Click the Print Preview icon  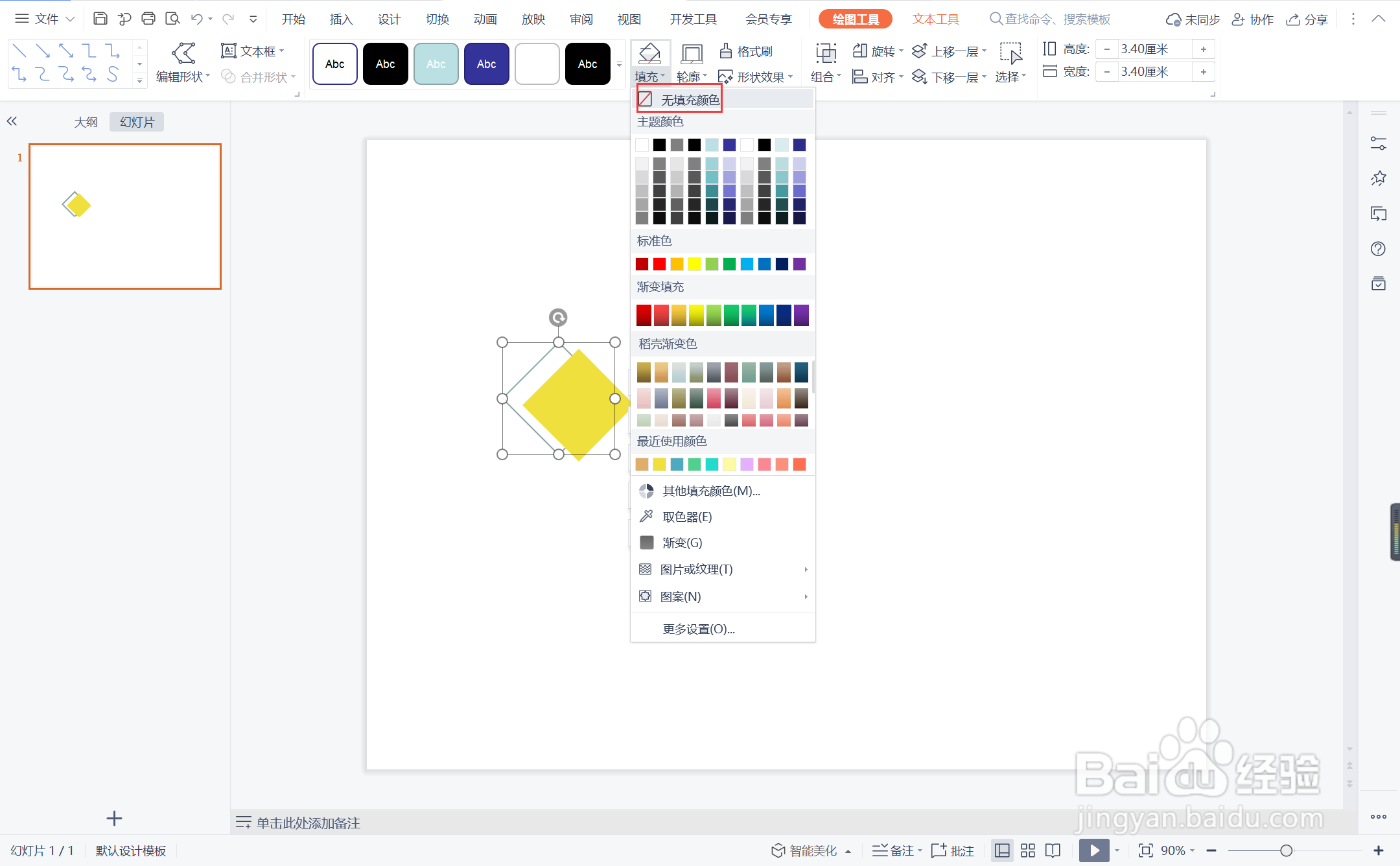[x=172, y=19]
